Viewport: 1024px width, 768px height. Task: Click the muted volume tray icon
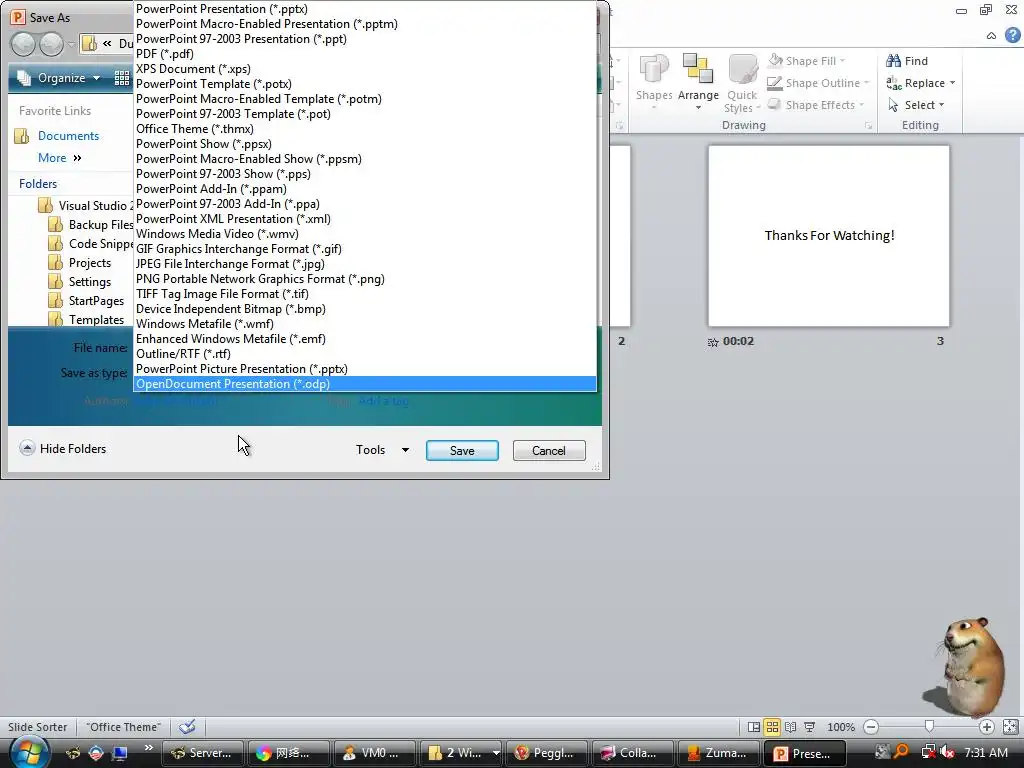point(946,752)
